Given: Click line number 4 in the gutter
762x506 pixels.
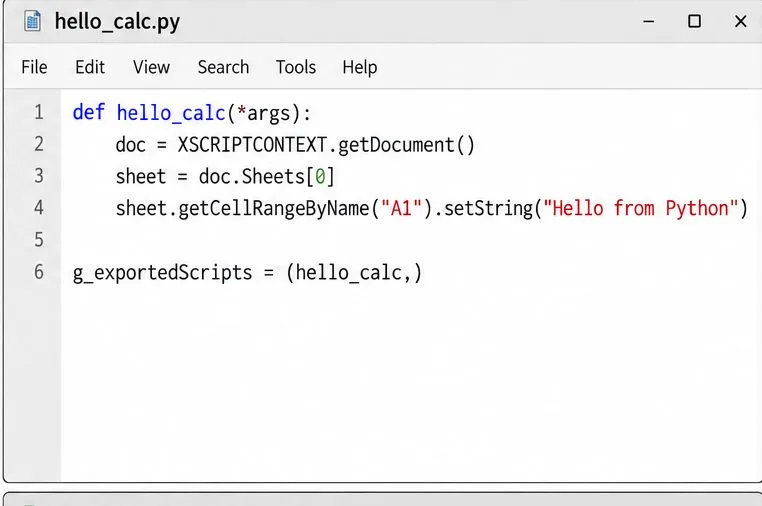Looking at the screenshot, I should (39, 208).
